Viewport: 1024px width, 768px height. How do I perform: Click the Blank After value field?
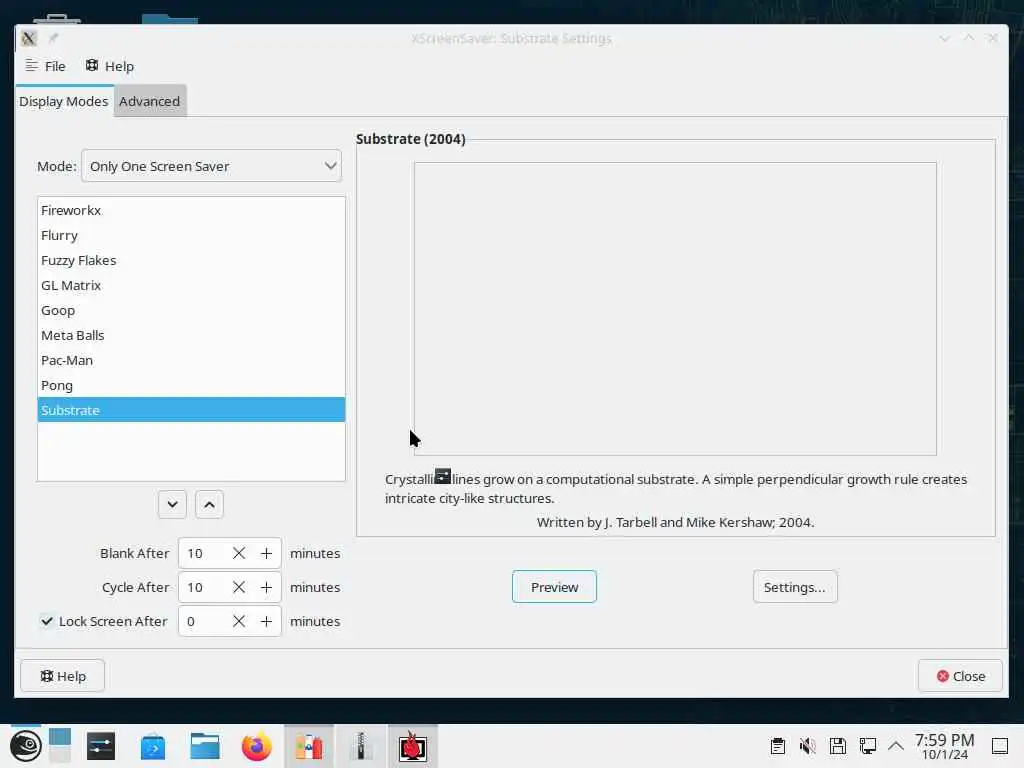202,553
